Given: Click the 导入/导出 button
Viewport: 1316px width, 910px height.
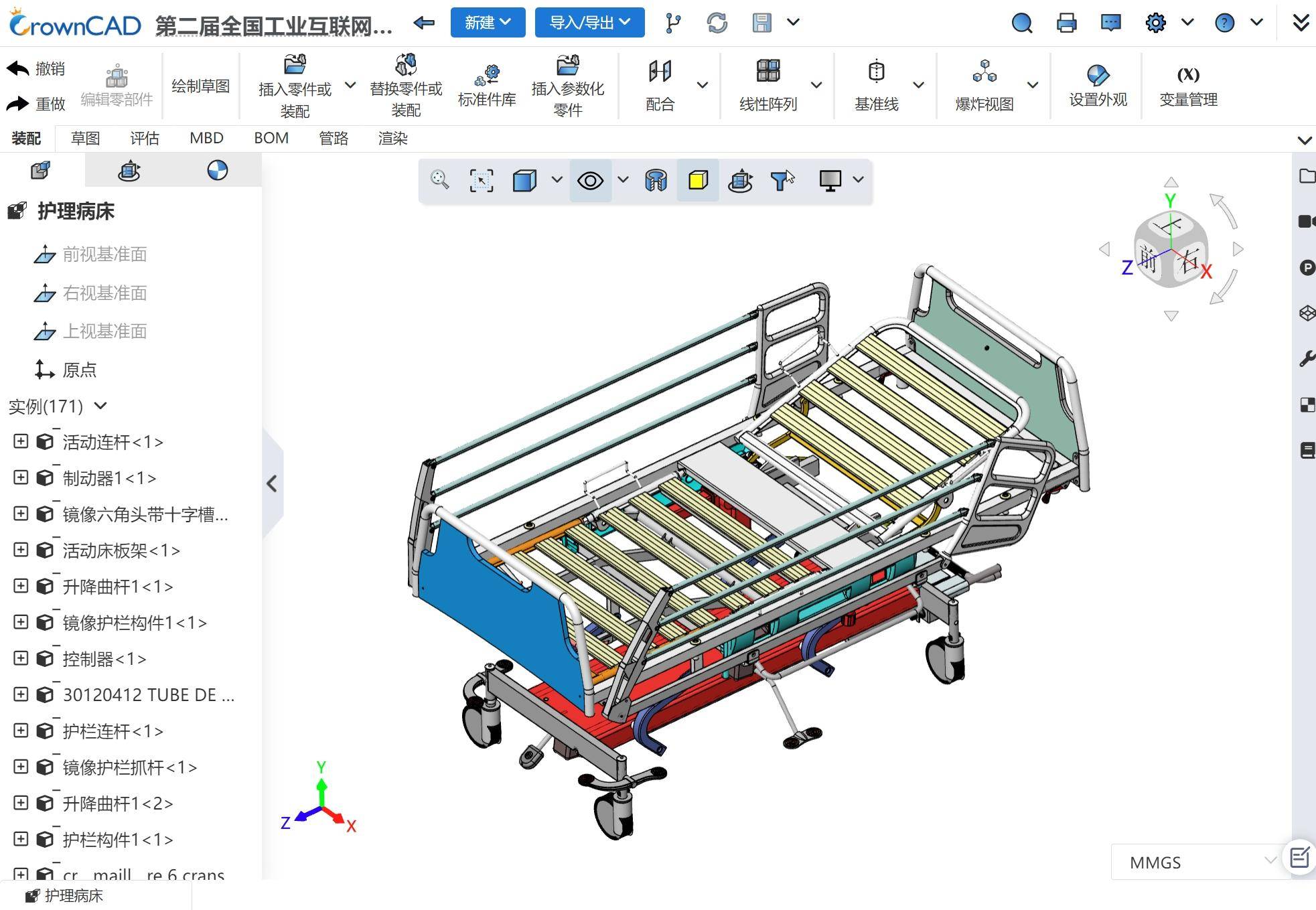Looking at the screenshot, I should tap(589, 23).
